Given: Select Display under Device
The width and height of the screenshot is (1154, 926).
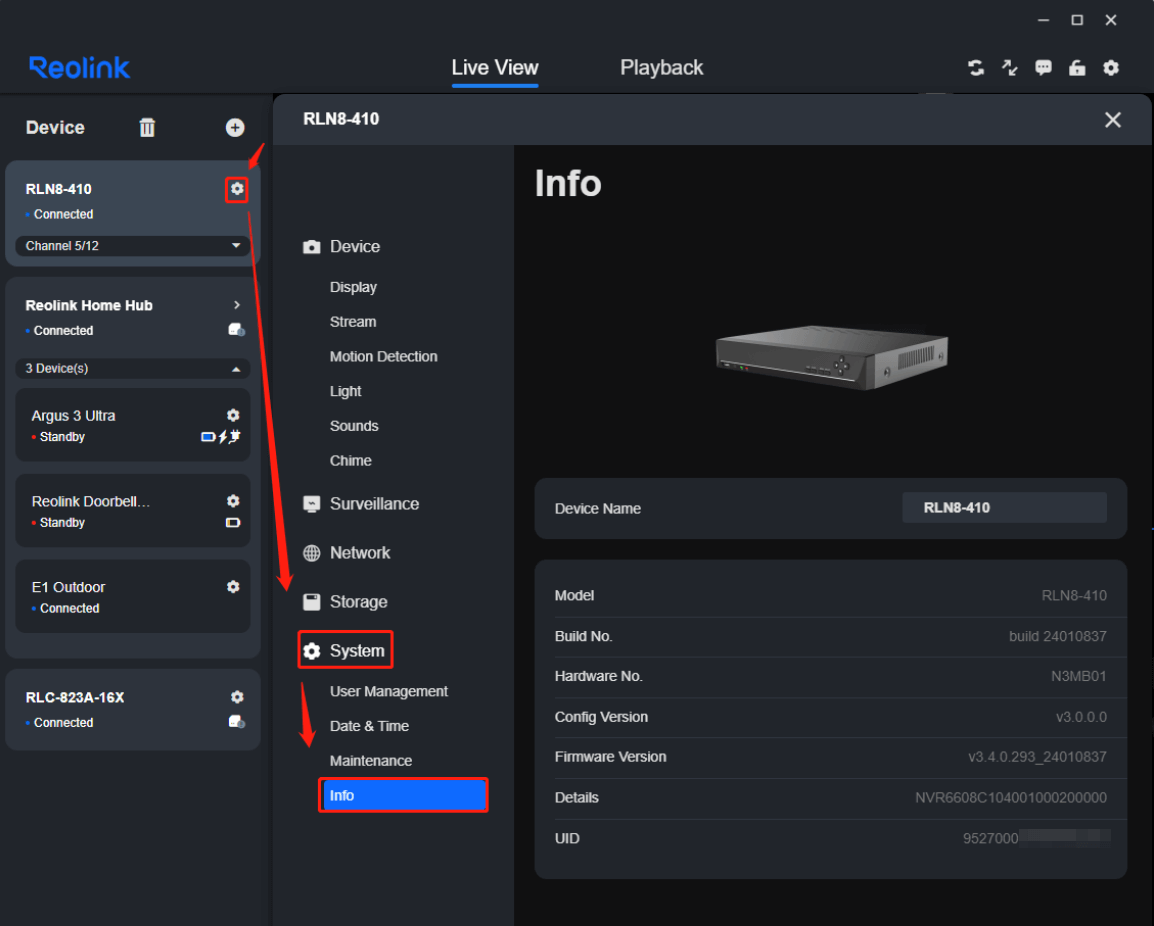Looking at the screenshot, I should 353,287.
